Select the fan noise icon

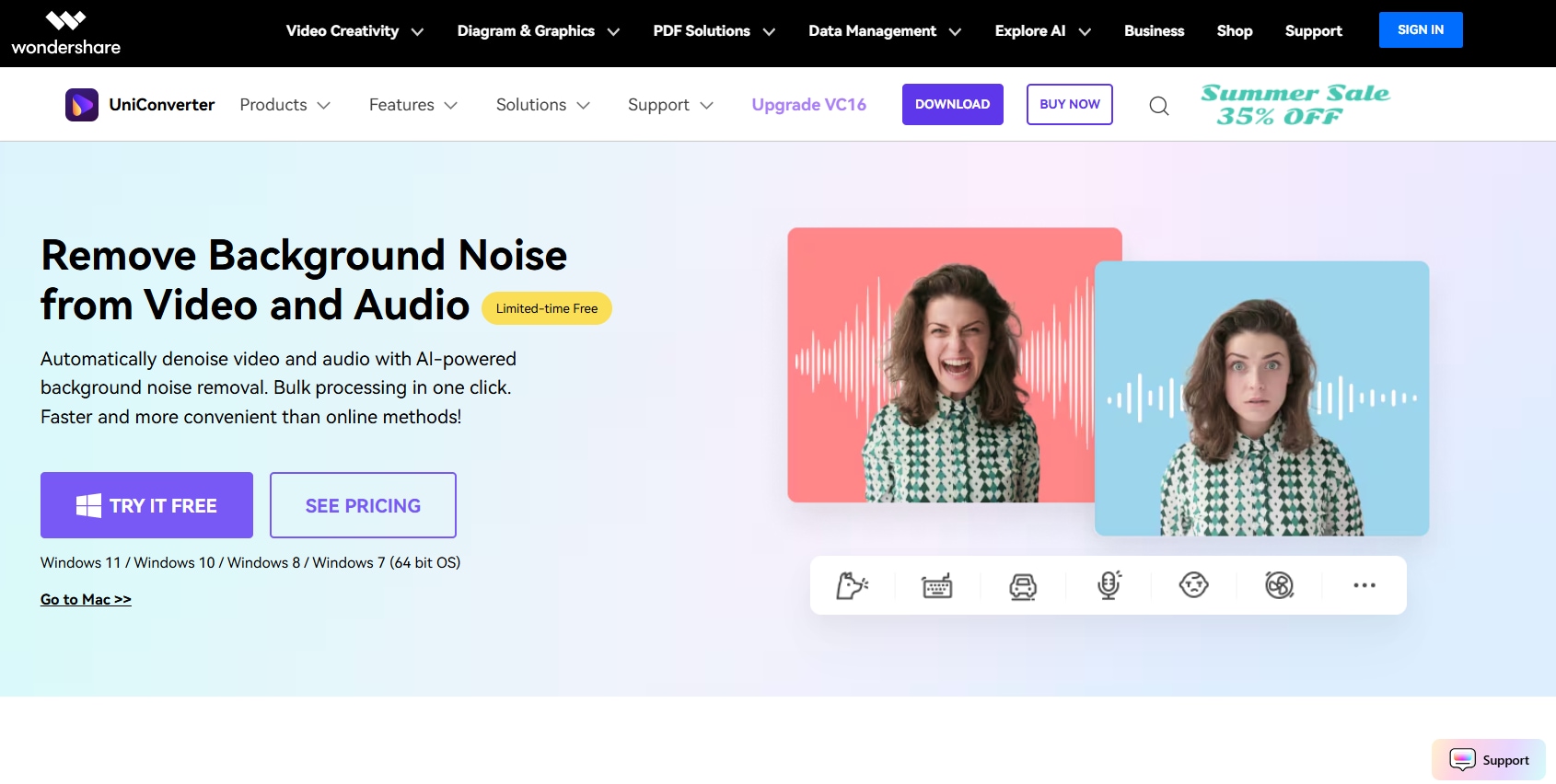tap(1280, 584)
